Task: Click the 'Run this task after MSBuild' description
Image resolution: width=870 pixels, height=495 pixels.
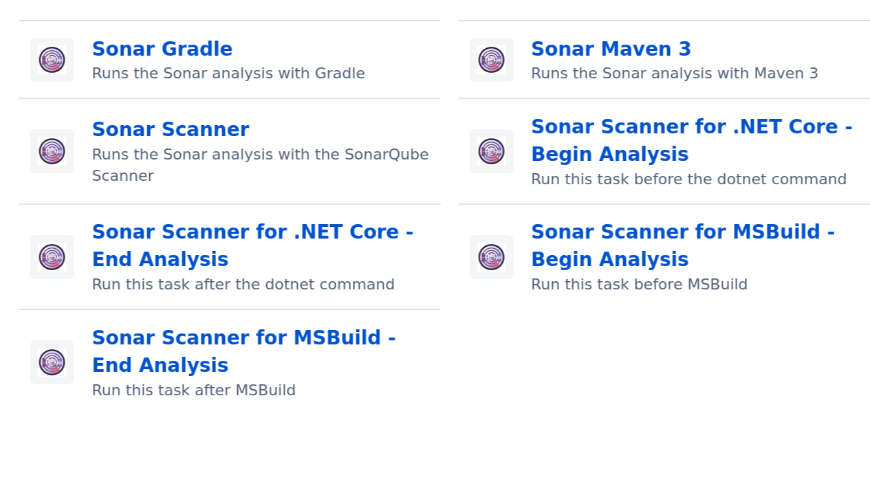Action: click(194, 390)
